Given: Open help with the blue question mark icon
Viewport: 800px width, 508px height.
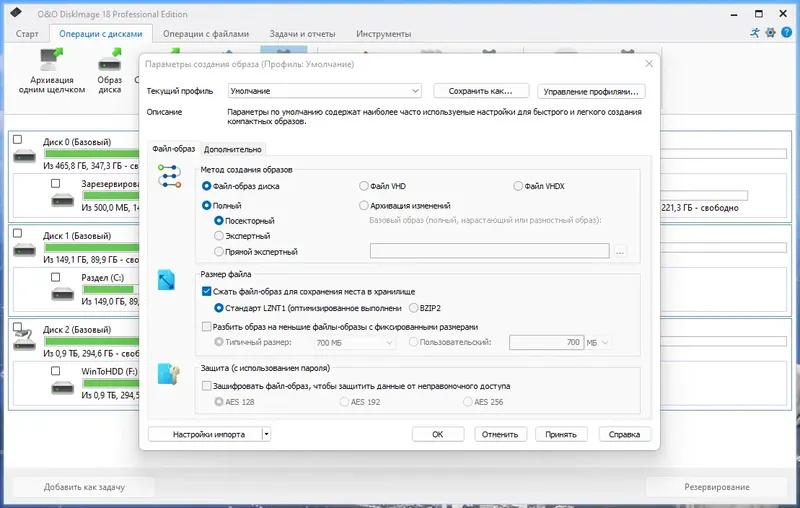Looking at the screenshot, I should pyautogui.click(x=786, y=33).
